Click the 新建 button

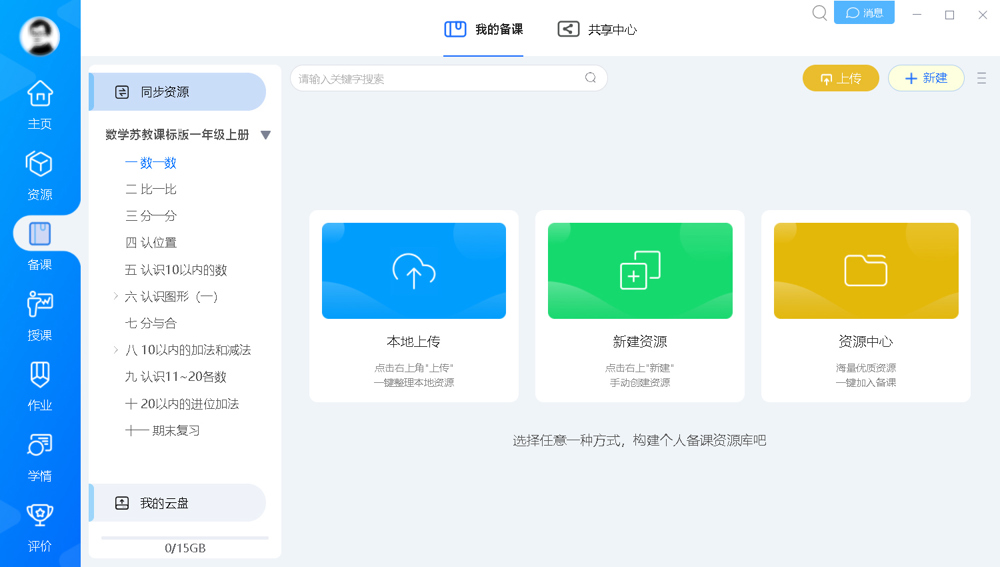click(926, 78)
